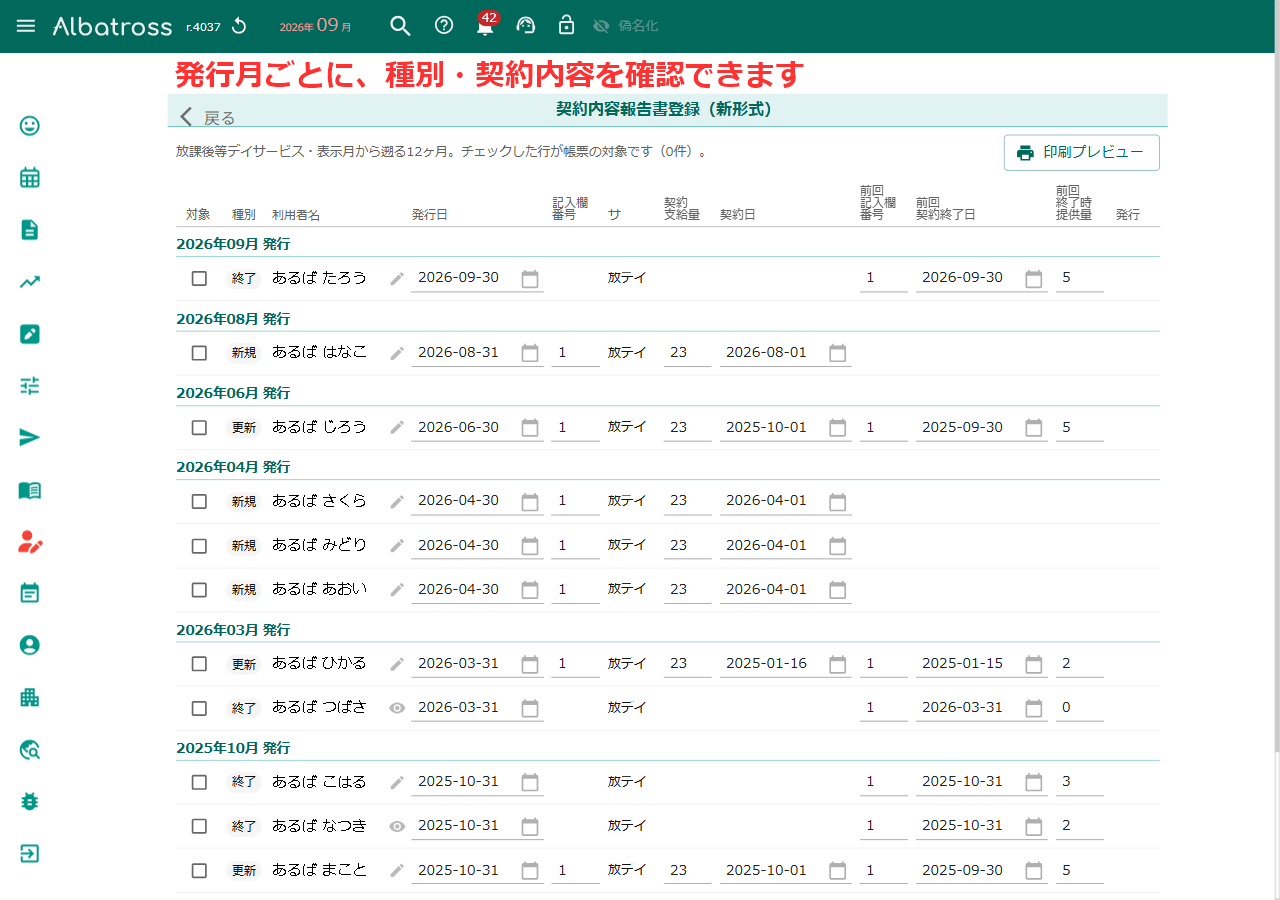Image resolution: width=1280 pixels, height=900 pixels.
Task: Open 発行日 calendar picker for あるば みどり
Action: point(530,546)
